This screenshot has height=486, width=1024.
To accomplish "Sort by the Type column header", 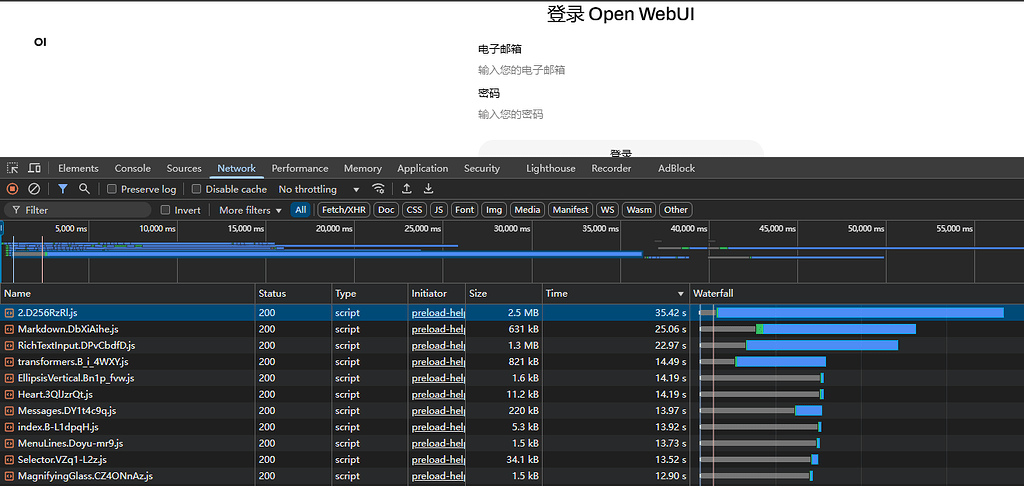I will pos(370,294).
